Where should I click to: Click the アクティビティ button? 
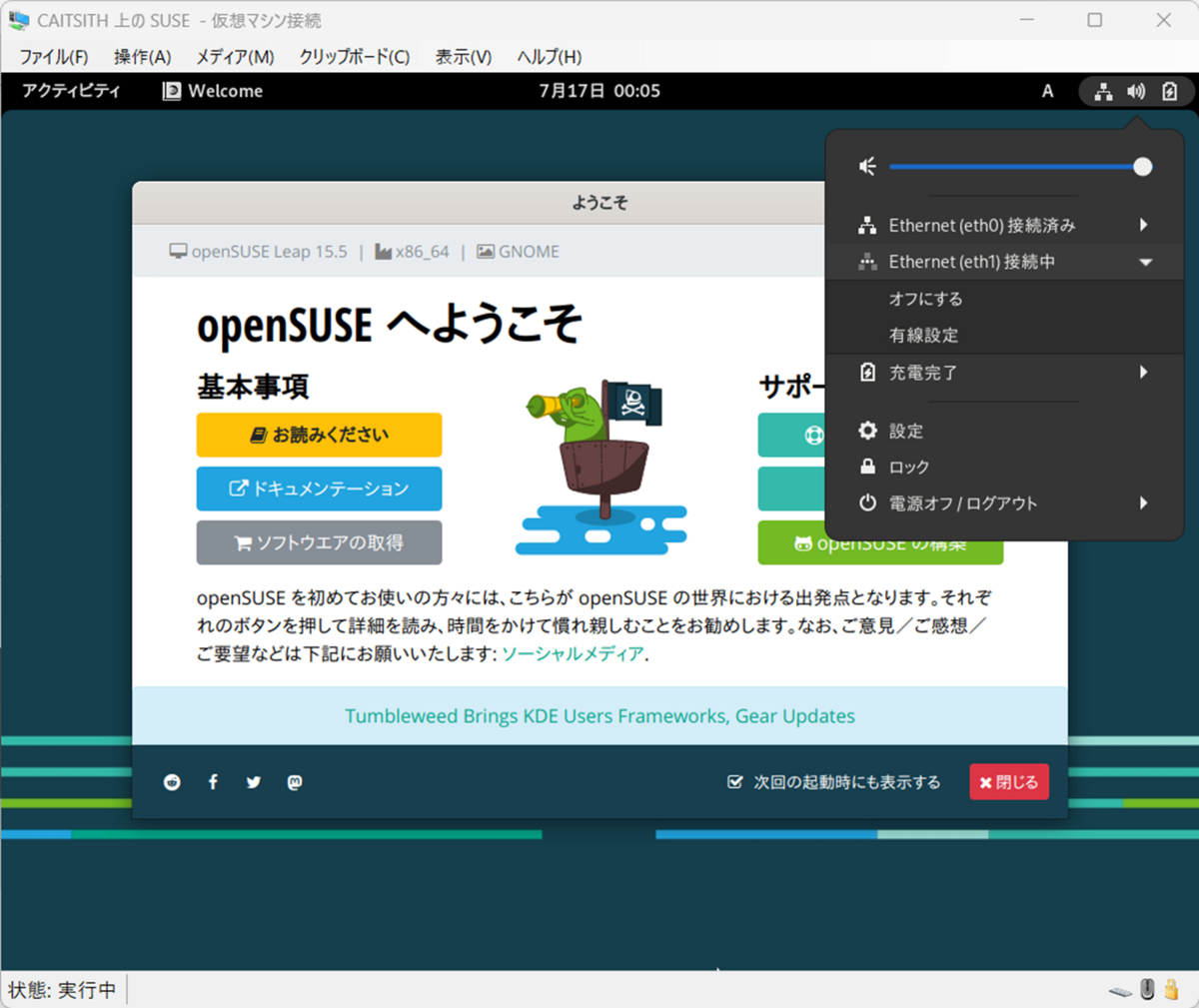71,91
